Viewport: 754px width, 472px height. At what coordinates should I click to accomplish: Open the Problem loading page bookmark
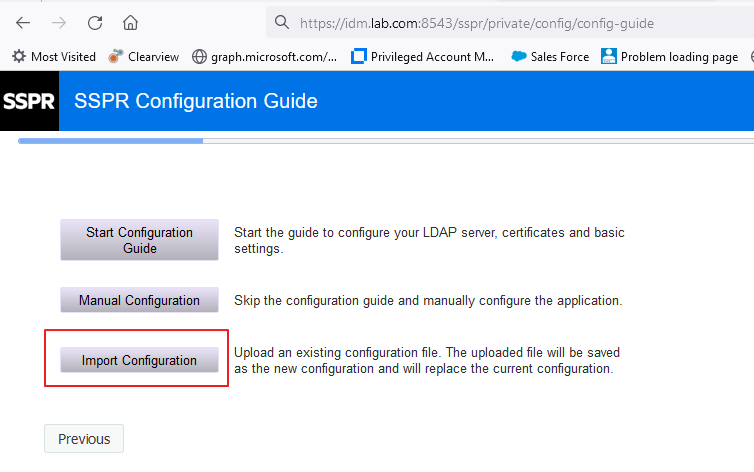click(x=670, y=57)
